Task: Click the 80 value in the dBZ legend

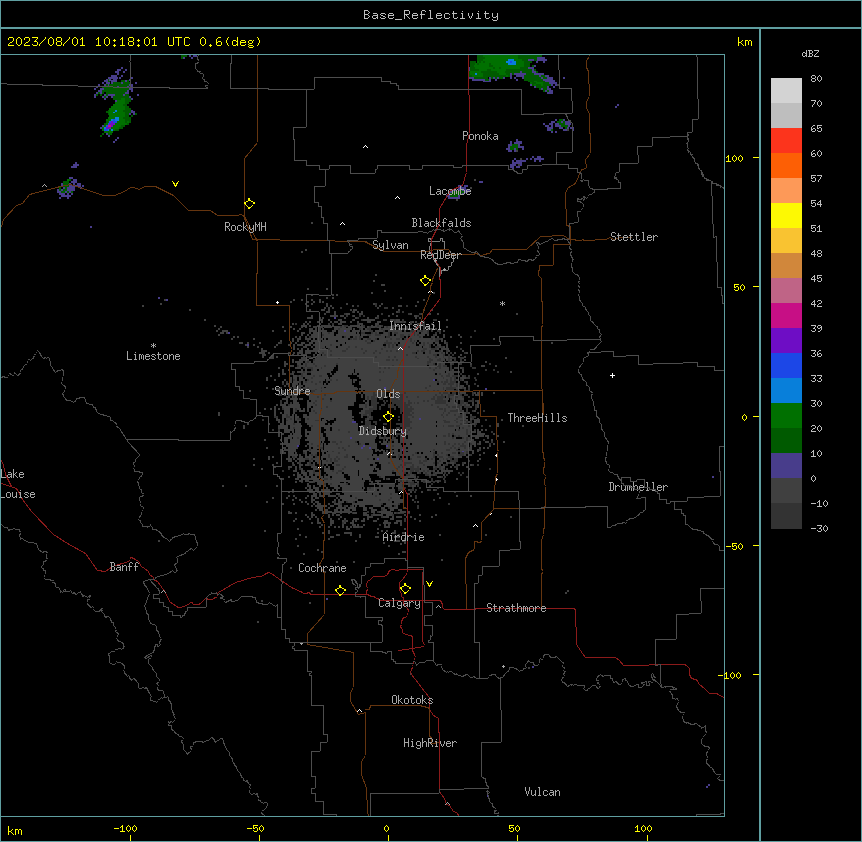Action: pos(816,79)
